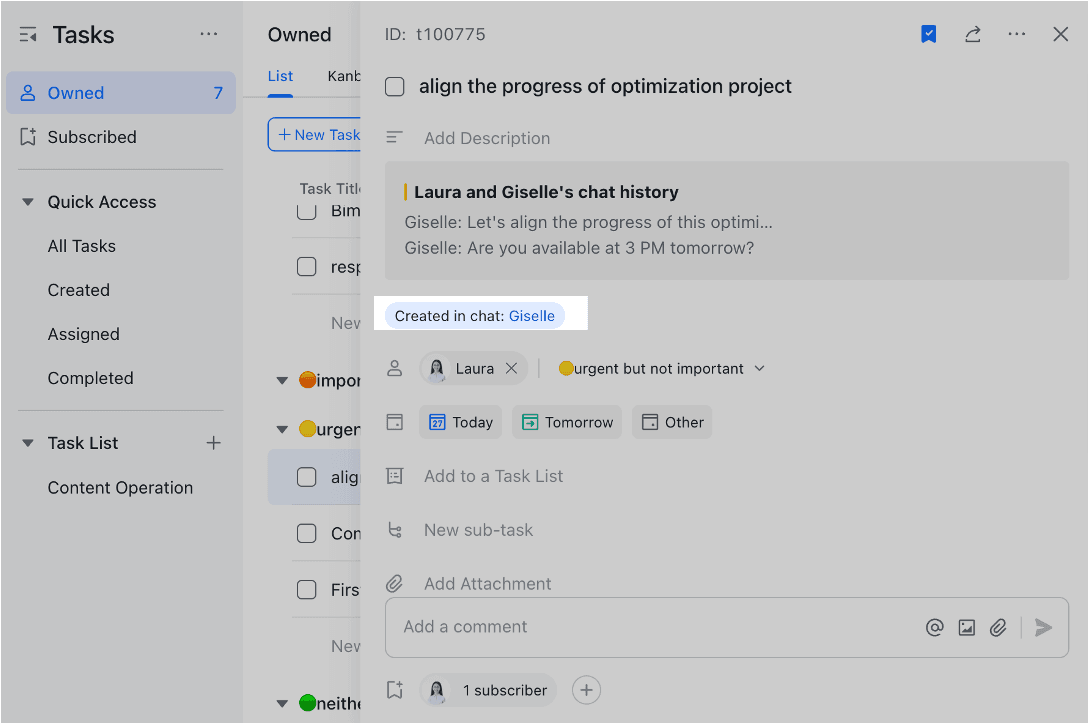Open the share icon for this task
The height and width of the screenshot is (724, 1088).
(972, 33)
